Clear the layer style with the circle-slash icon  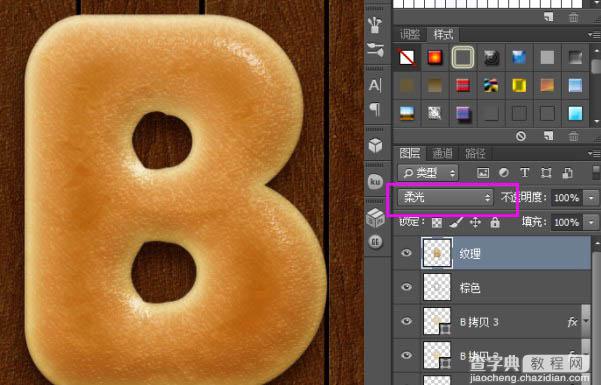pos(521,136)
